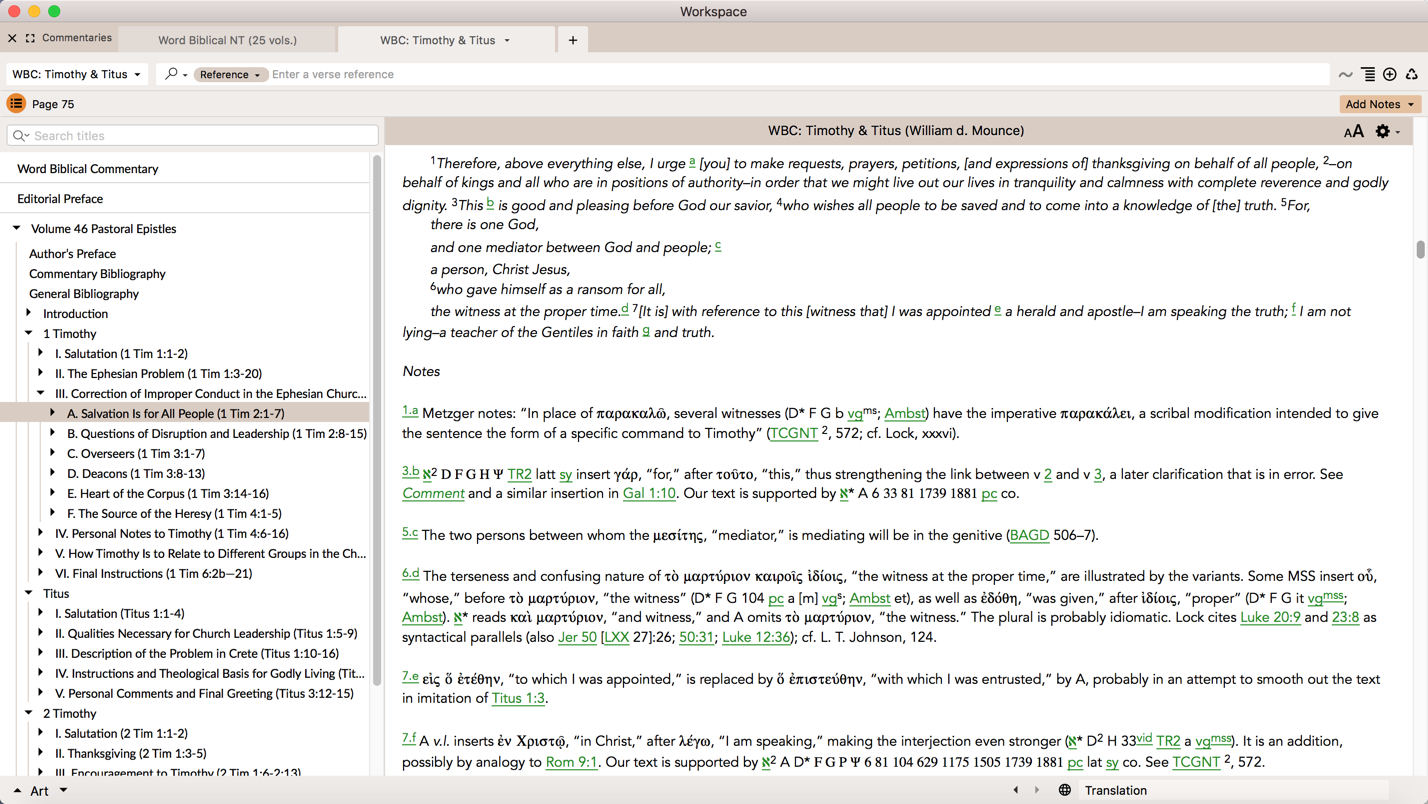This screenshot has height=804, width=1428.
Task: Open Word Biblical Commentary title
Action: [88, 169]
